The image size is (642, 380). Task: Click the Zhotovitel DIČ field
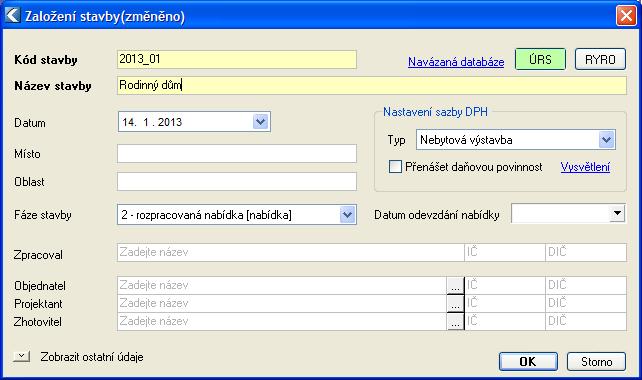click(x=586, y=321)
